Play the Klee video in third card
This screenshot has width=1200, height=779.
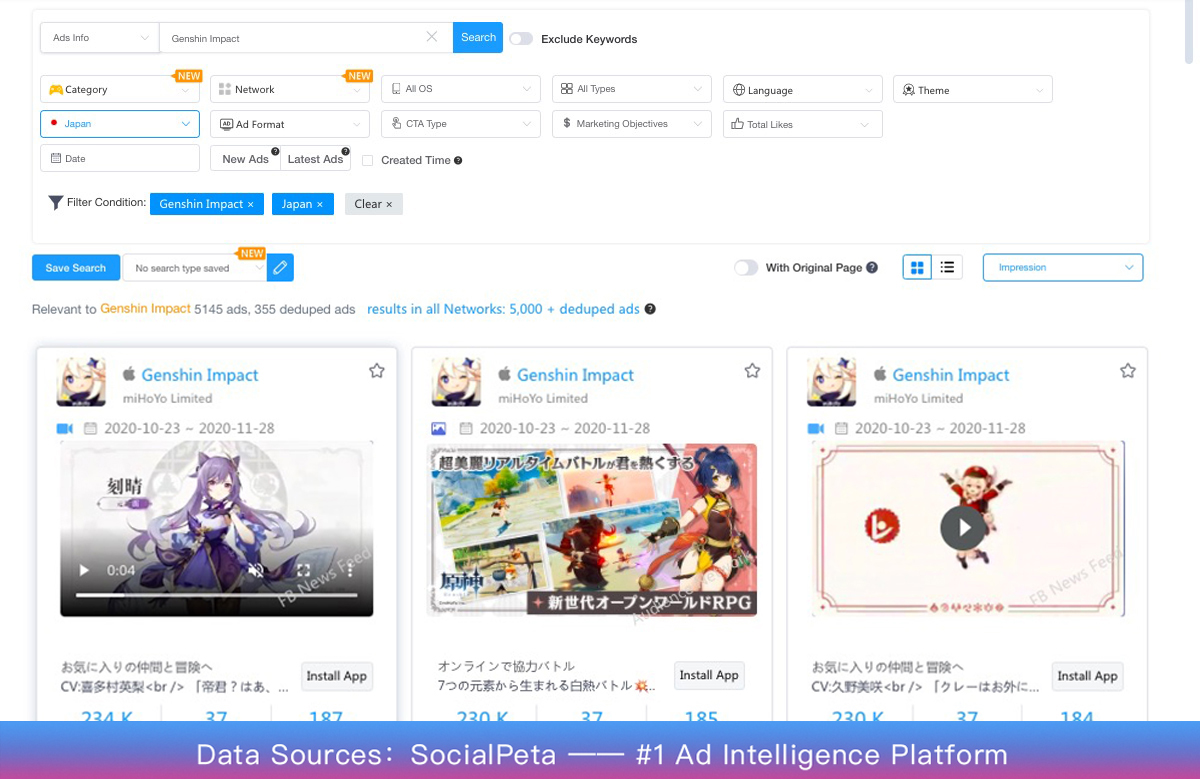pos(962,527)
